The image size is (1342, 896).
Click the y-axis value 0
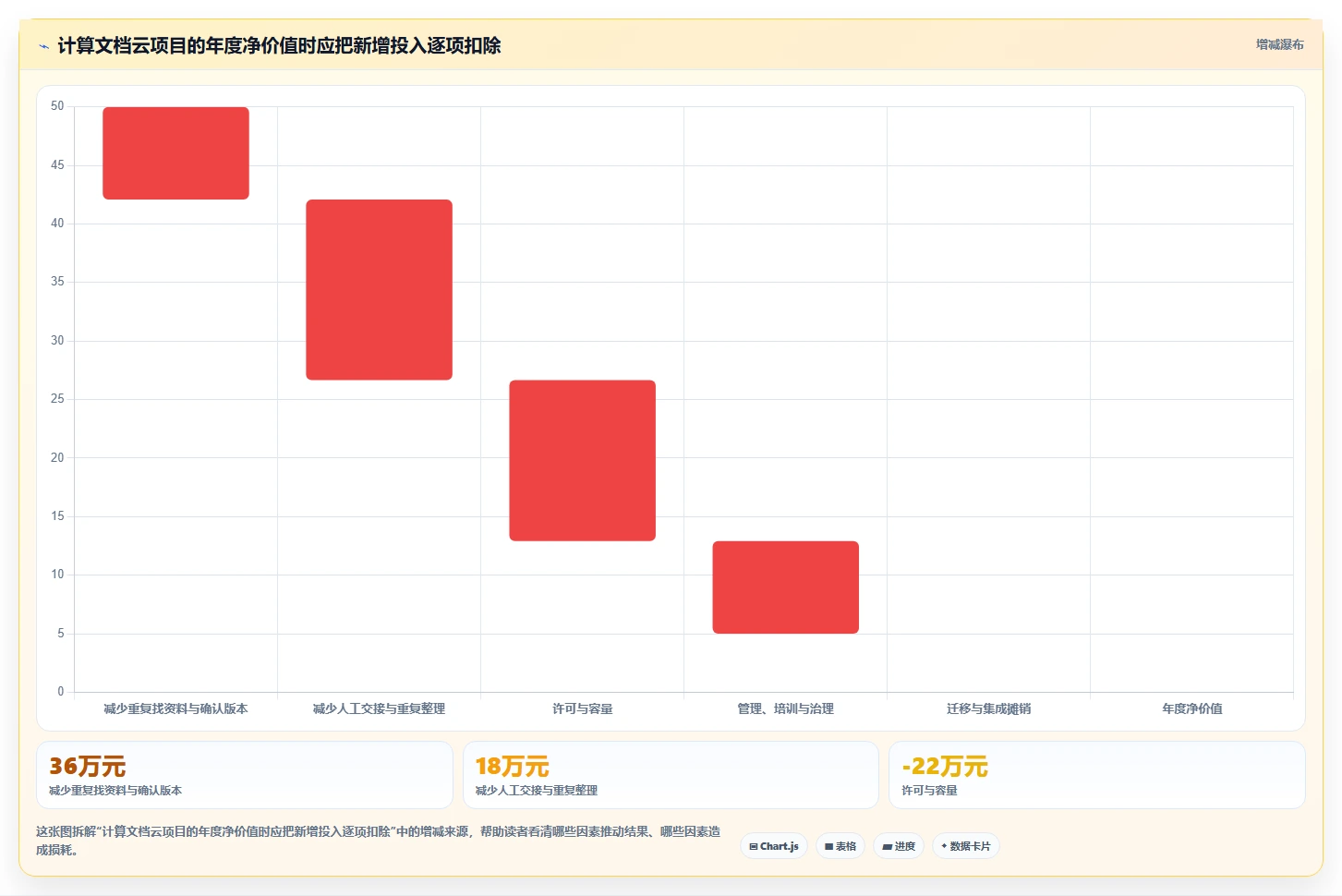point(61,692)
